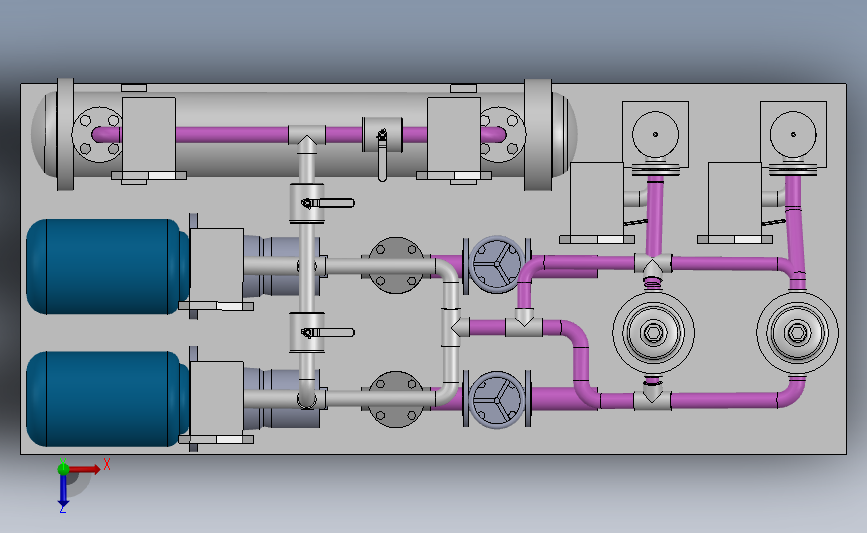Viewport: 867px width, 533px height.
Task: Select the upper handwheel gate valve
Action: 497,265
